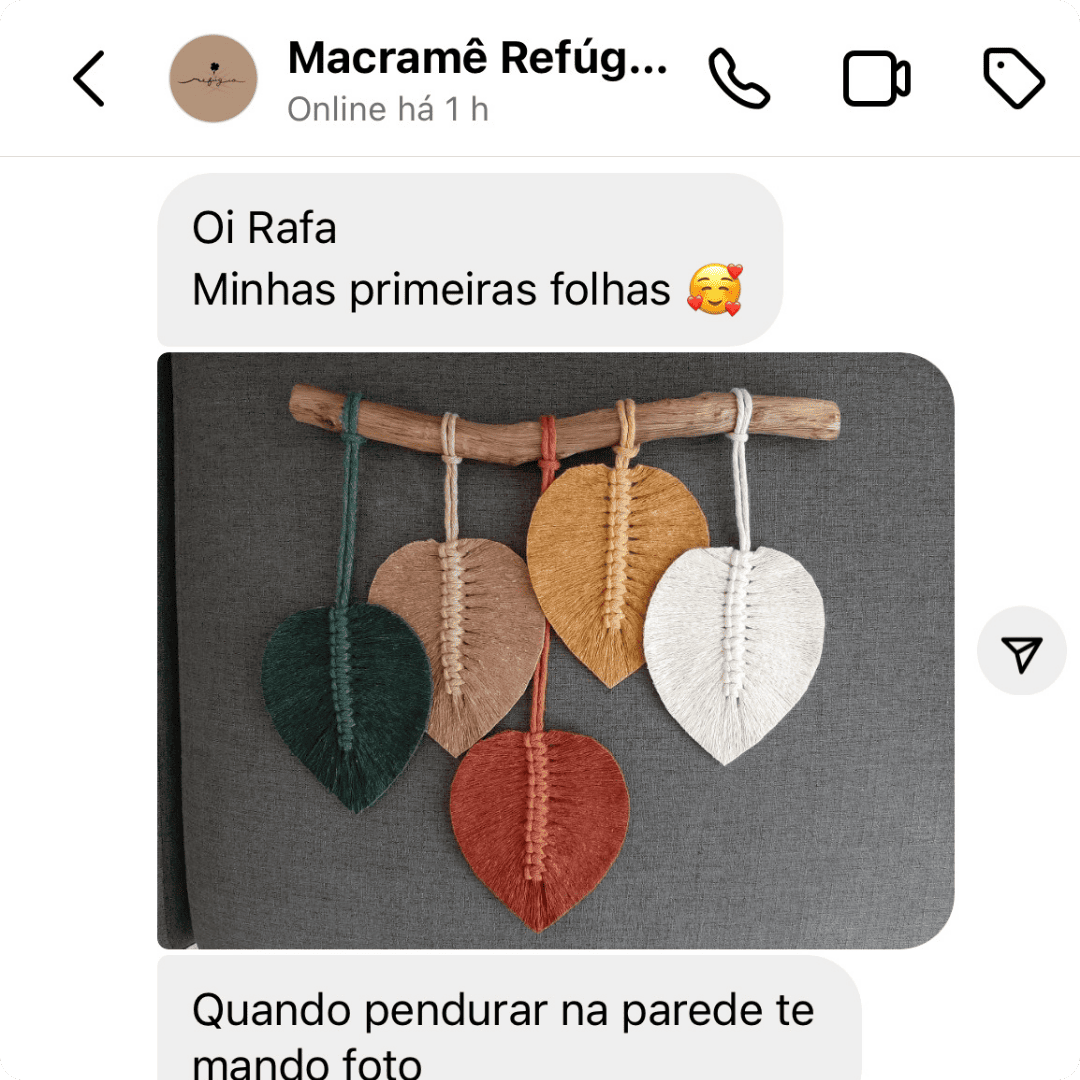Forward the photo with the paper-plane icon
Screen dimensions: 1080x1080
[1021, 651]
